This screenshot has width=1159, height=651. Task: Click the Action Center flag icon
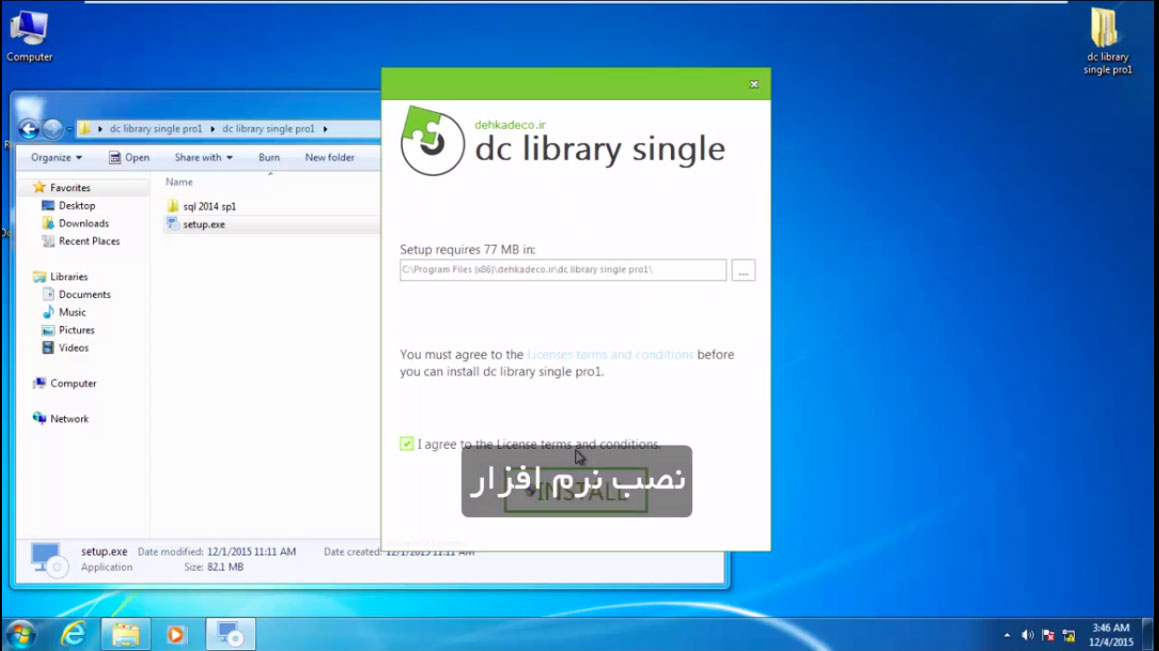coord(1048,635)
